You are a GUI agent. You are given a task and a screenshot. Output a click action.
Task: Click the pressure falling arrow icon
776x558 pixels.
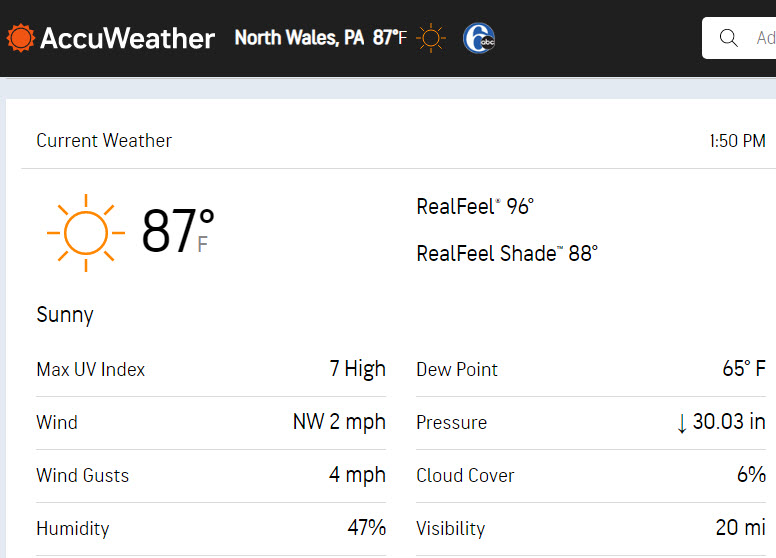click(682, 423)
